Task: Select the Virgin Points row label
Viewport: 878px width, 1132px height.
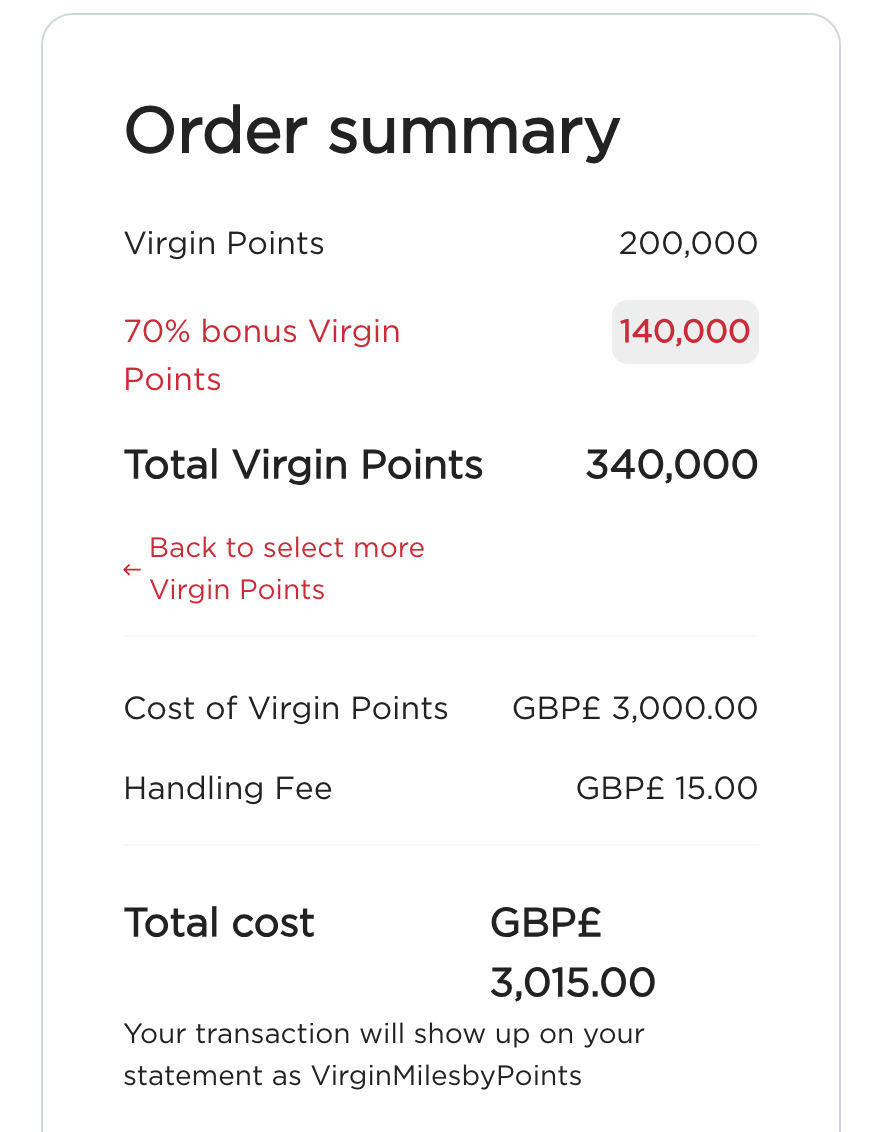Action: pos(224,243)
